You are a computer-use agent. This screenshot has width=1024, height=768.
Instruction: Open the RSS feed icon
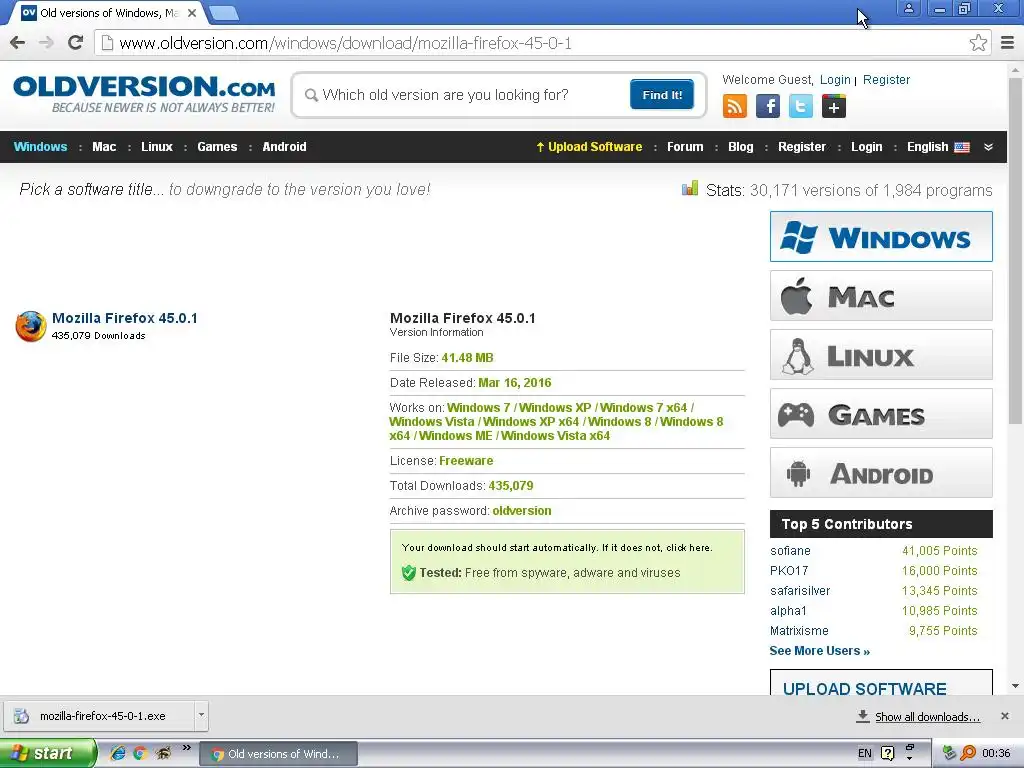click(735, 106)
